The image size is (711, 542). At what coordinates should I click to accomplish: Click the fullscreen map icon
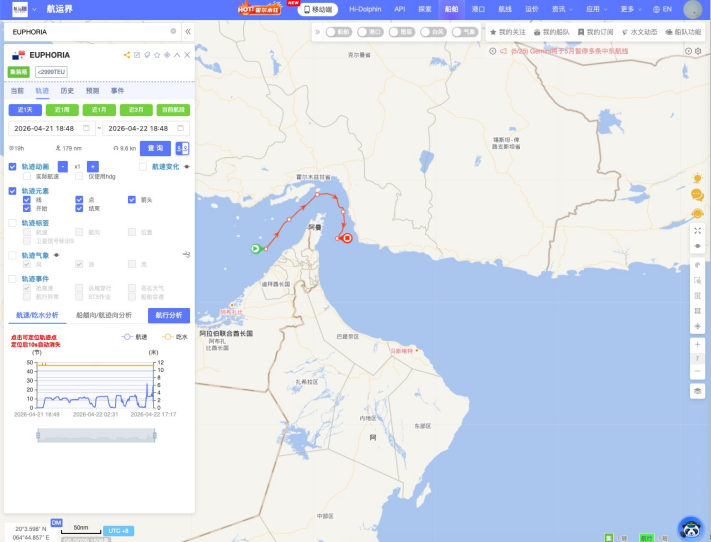tap(697, 230)
